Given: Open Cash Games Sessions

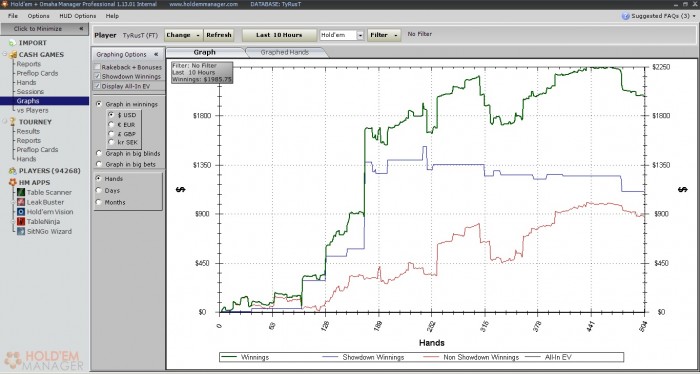Looking at the screenshot, I should tap(30, 91).
